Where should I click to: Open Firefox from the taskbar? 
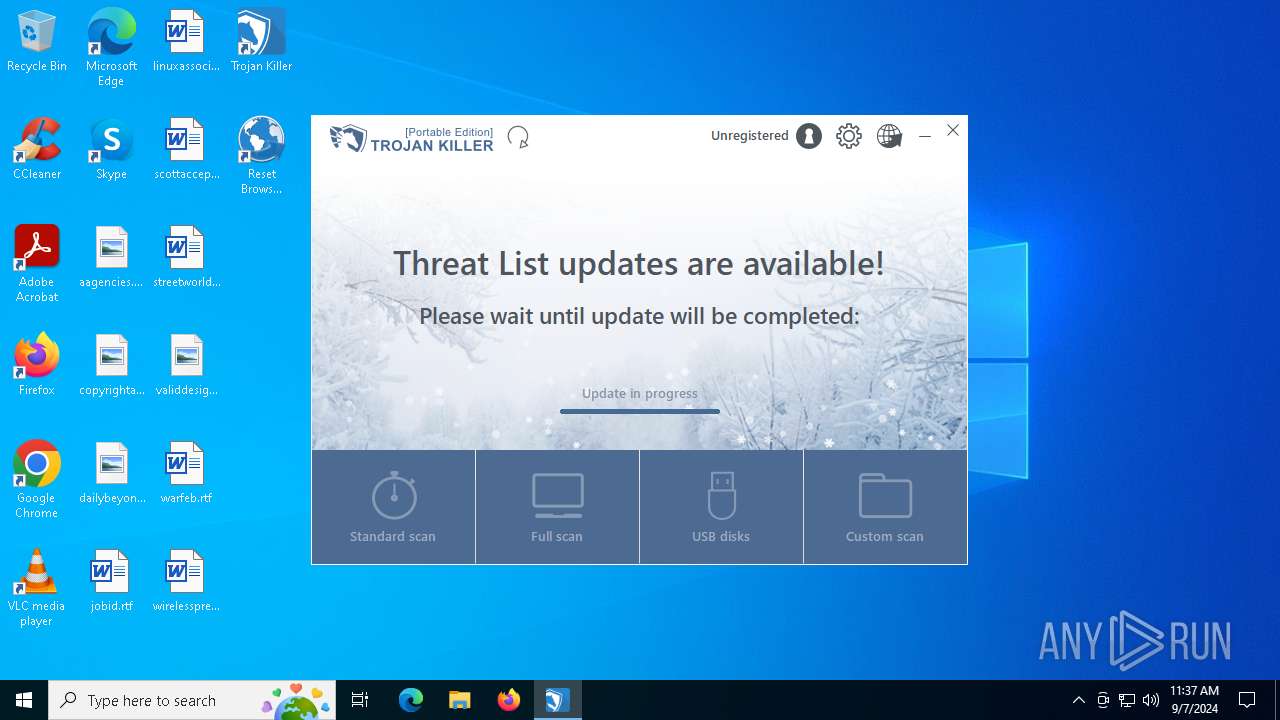pos(508,700)
